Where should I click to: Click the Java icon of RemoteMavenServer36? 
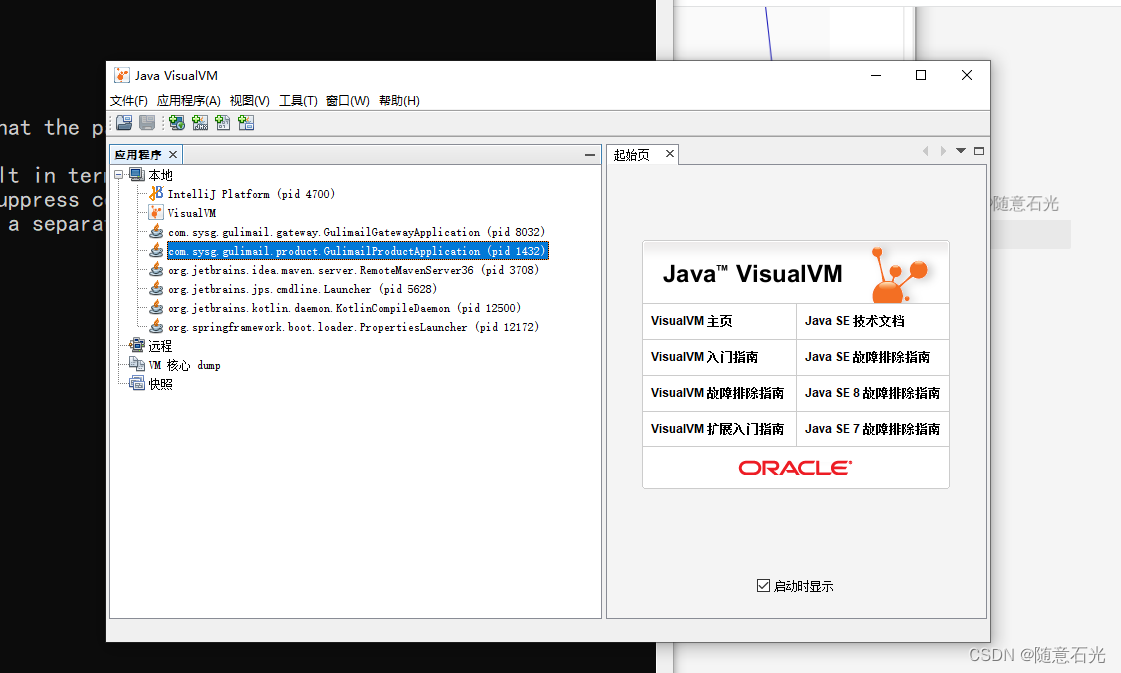(x=156, y=270)
